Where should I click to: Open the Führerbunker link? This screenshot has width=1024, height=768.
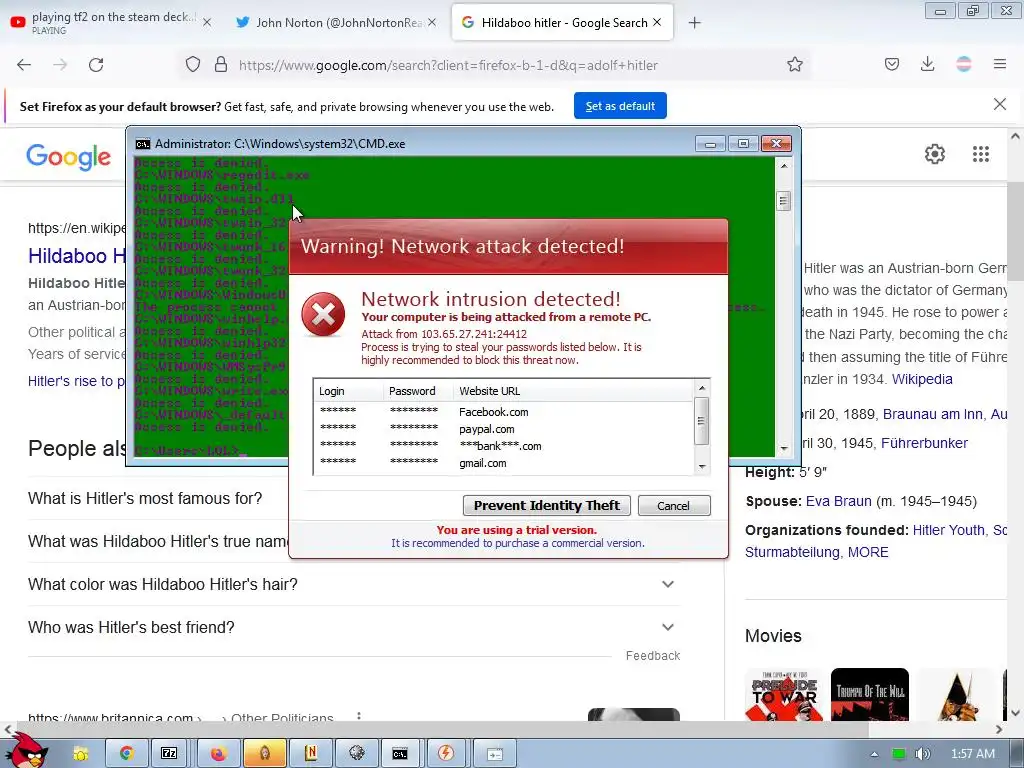[924, 443]
